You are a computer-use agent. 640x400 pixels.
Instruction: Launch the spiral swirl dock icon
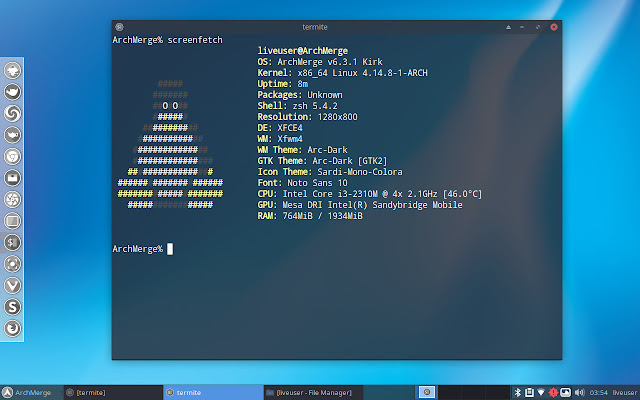click(12, 113)
